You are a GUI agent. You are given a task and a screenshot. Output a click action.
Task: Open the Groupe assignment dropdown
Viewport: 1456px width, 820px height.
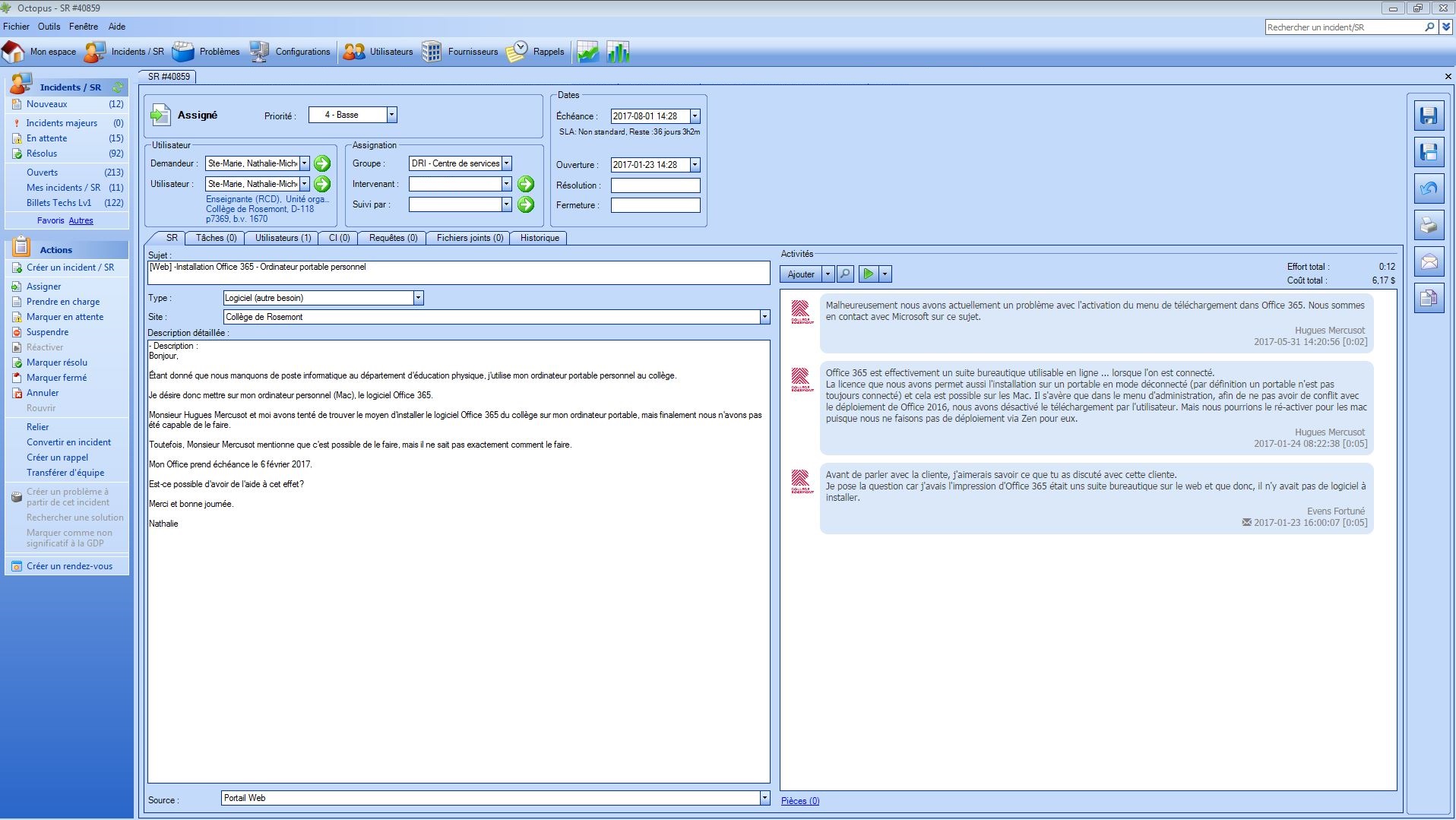pyautogui.click(x=506, y=163)
